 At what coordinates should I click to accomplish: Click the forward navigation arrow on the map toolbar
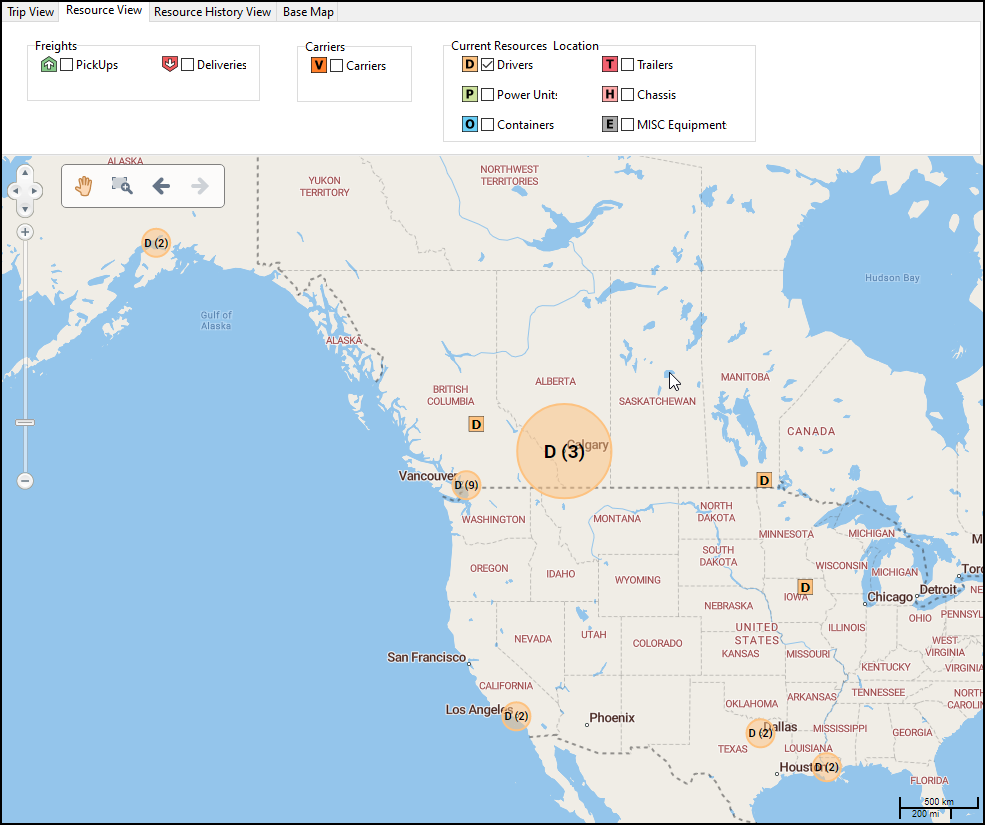pyautogui.click(x=198, y=185)
